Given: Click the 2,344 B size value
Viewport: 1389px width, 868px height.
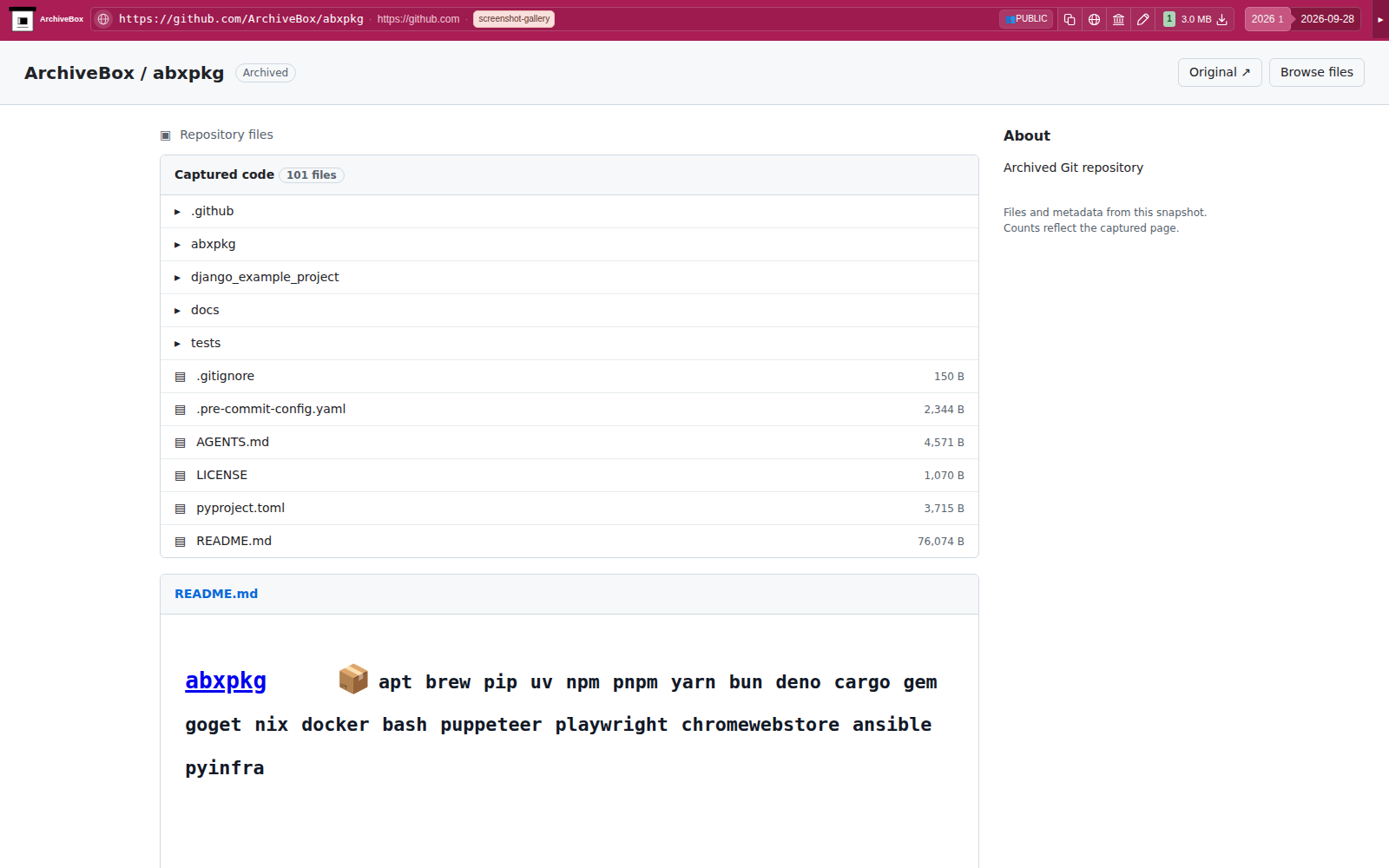Looking at the screenshot, I should 944,410.
